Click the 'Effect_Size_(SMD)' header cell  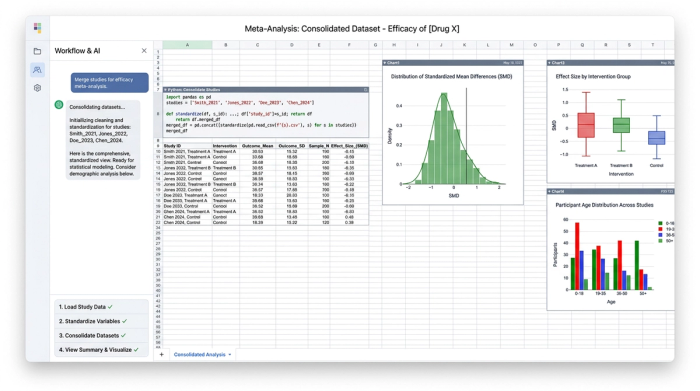(x=350, y=146)
